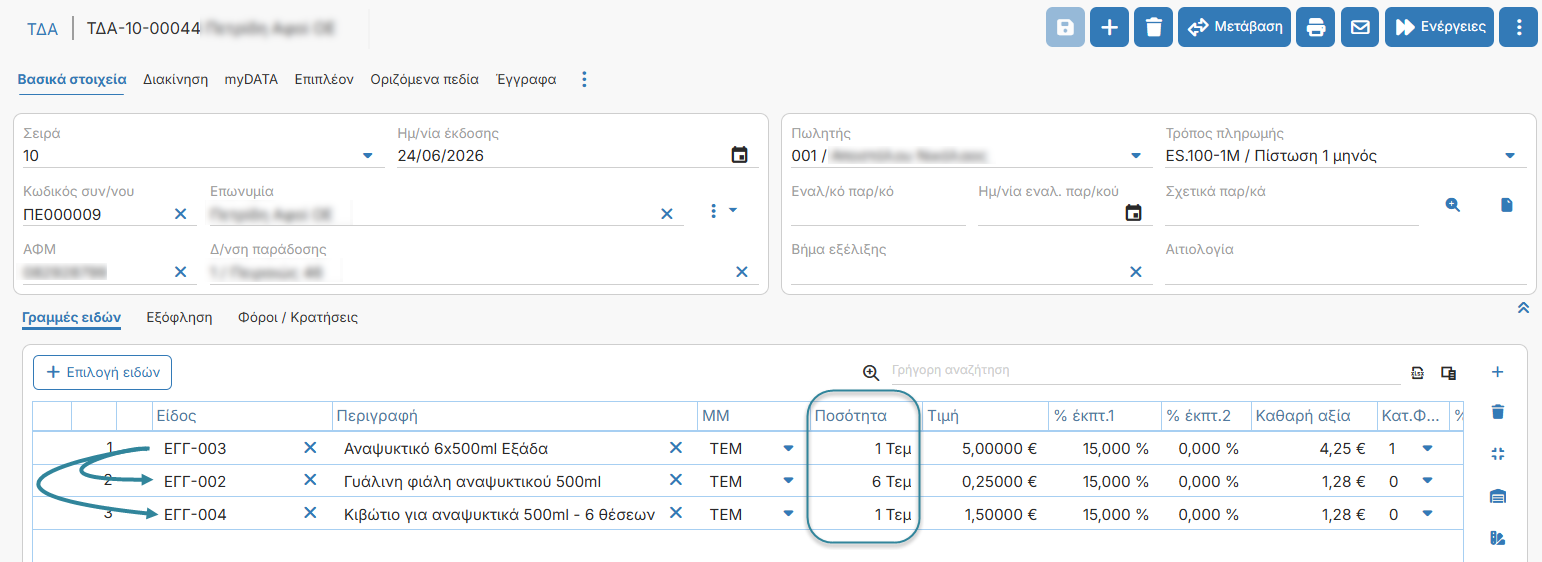Clear description Αναψυκτικό 6x500ml Εξάδα
The height and width of the screenshot is (562, 1542).
click(676, 448)
